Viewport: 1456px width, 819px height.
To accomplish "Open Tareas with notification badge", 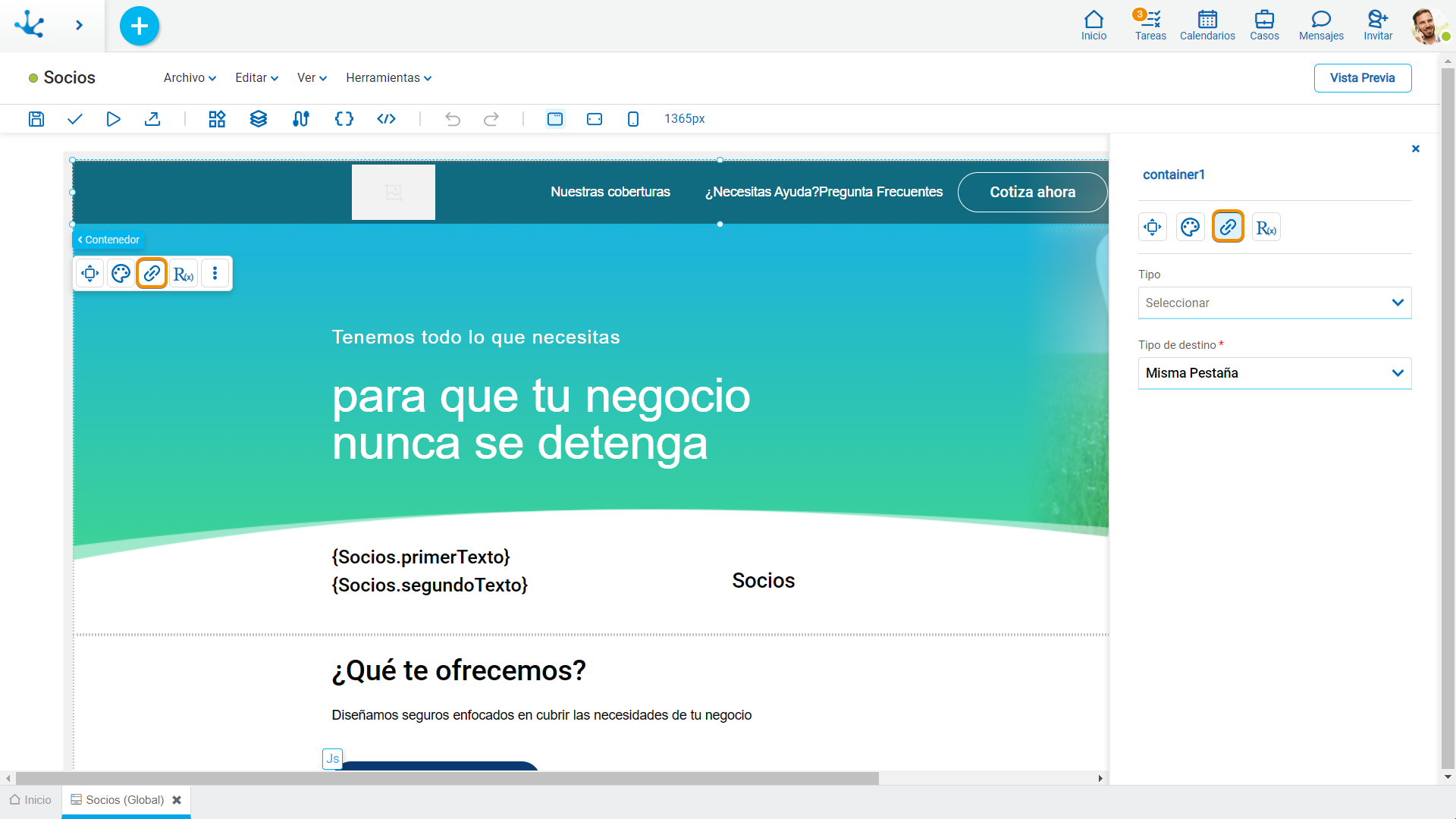I will [1150, 25].
